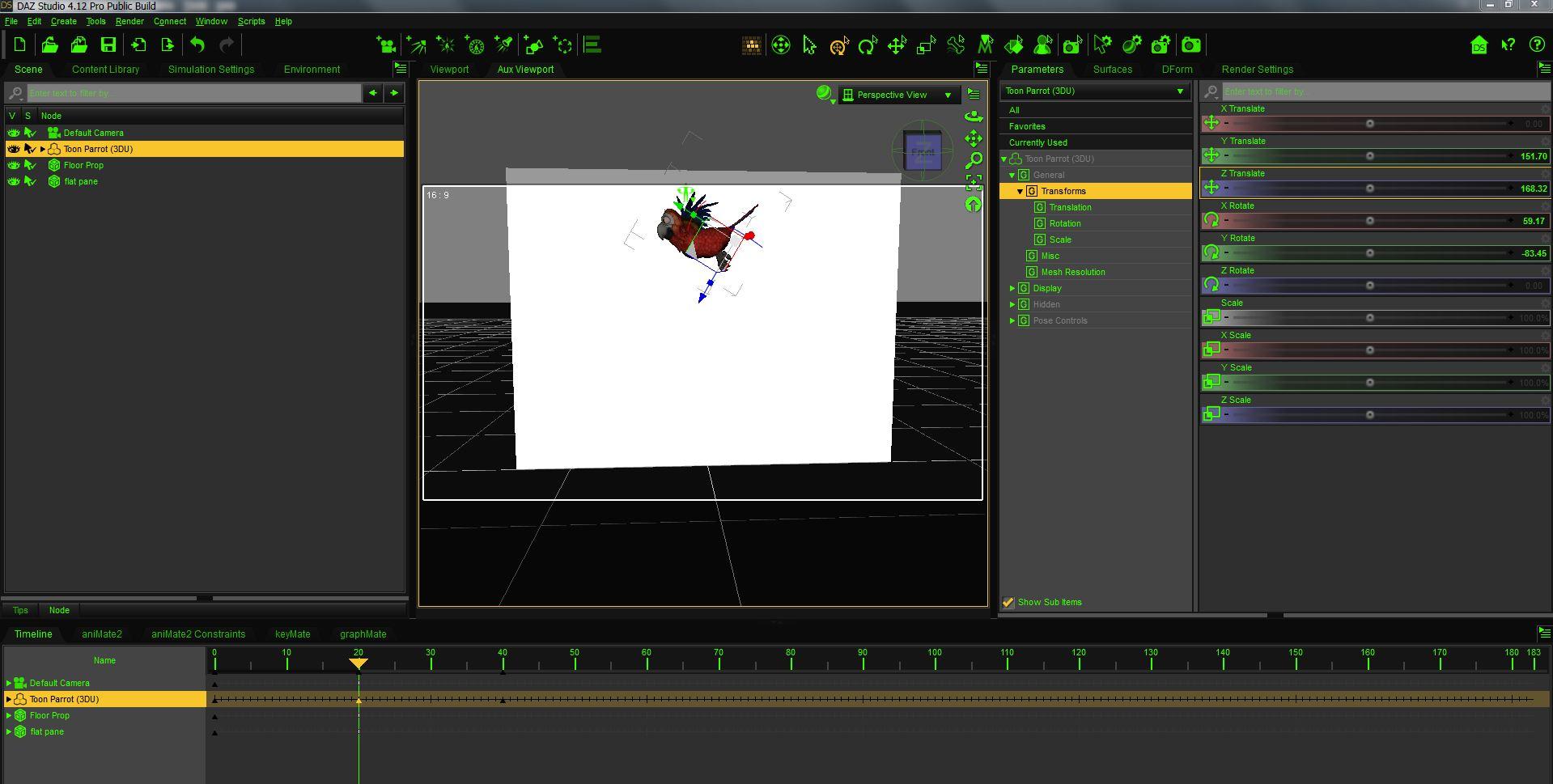Collapse the General parameter group
Image resolution: width=1553 pixels, height=784 pixels.
coord(1012,175)
